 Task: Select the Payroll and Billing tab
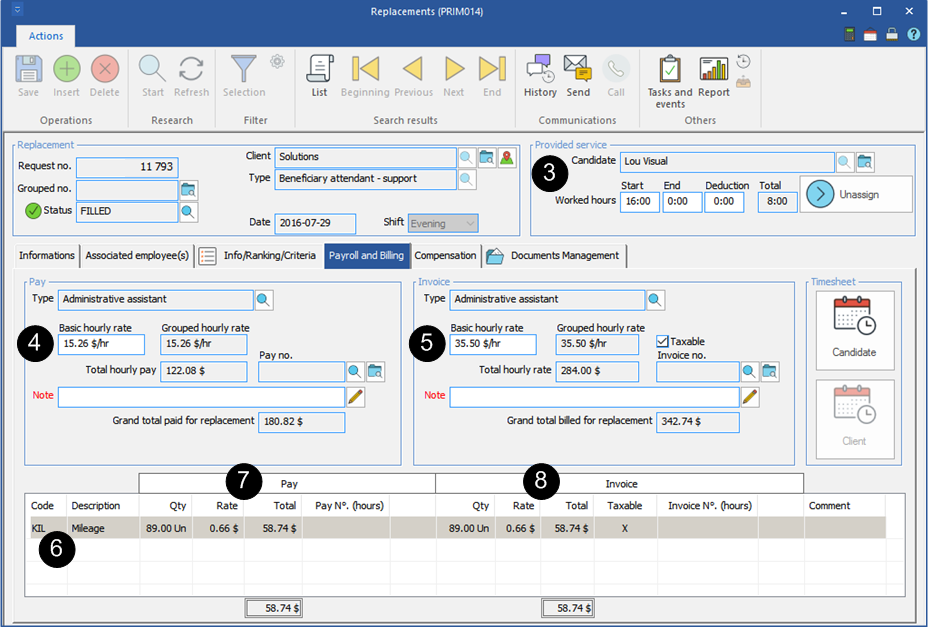(366, 256)
